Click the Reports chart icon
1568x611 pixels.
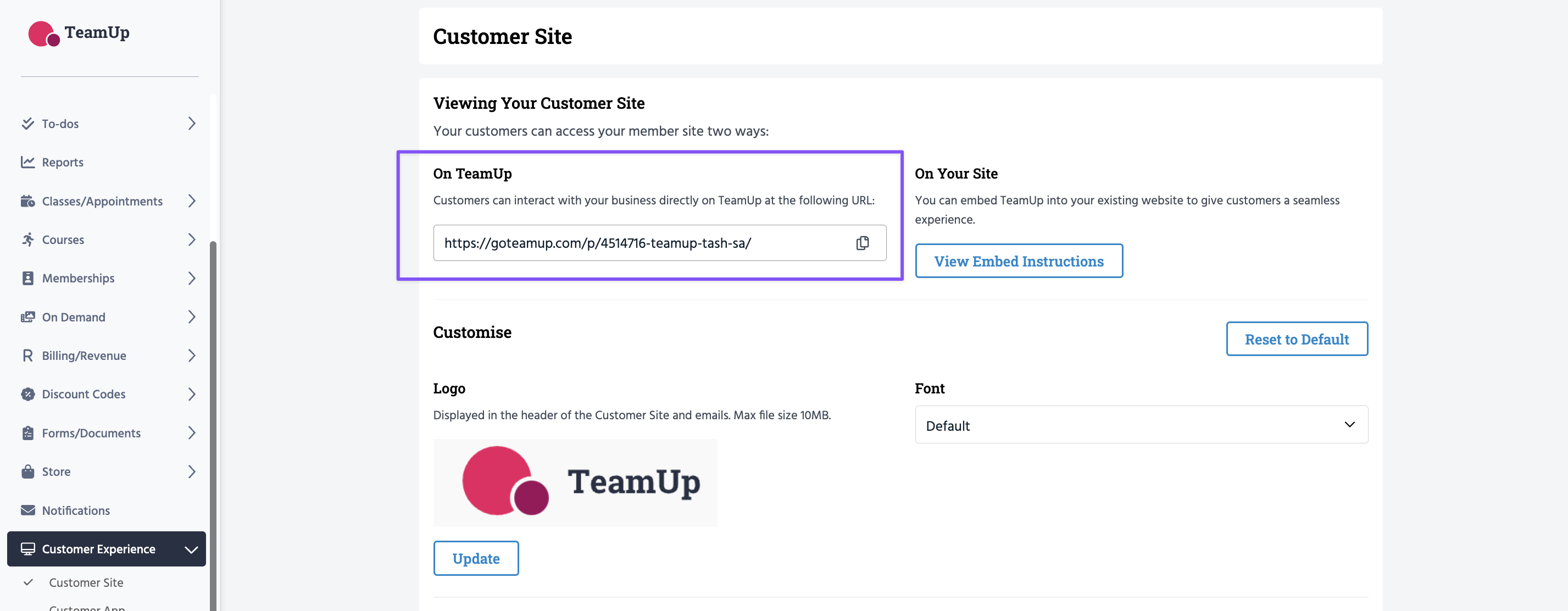(27, 162)
